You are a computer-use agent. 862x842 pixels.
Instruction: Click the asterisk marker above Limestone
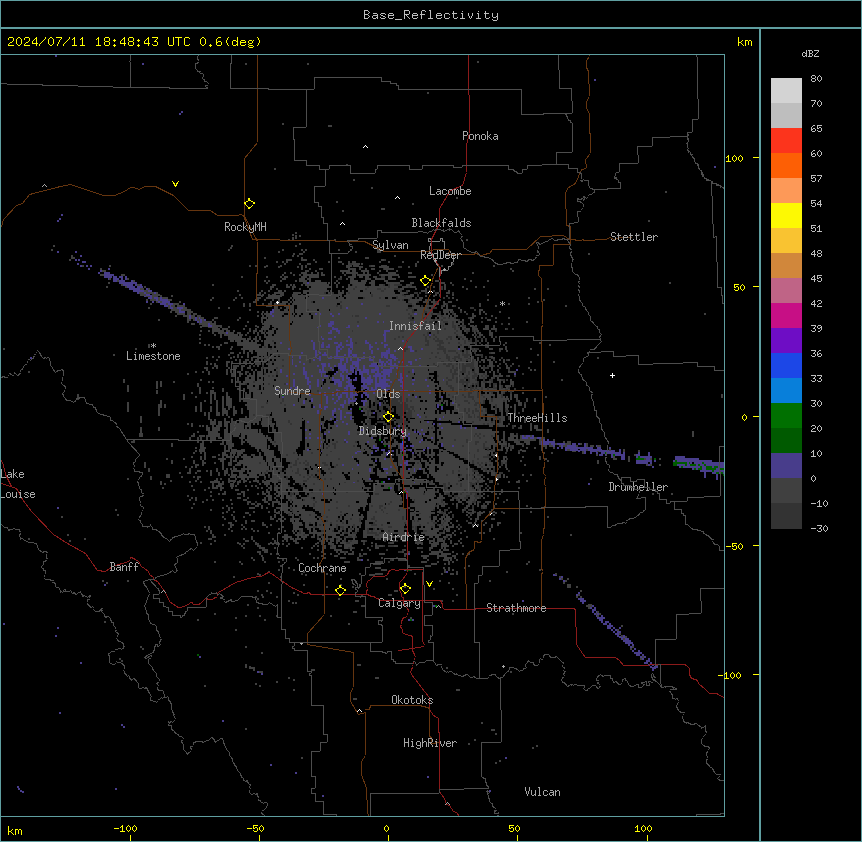pos(153,346)
